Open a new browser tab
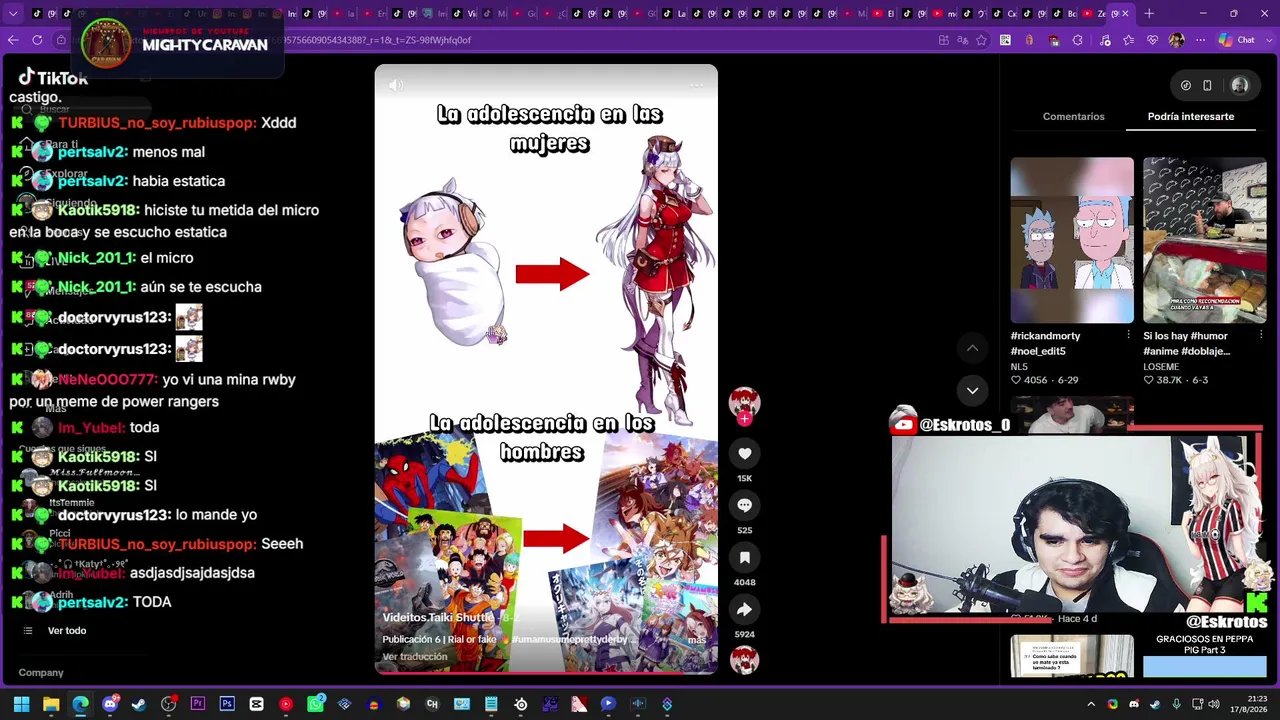The width and height of the screenshot is (1280, 720). click(x=1149, y=14)
